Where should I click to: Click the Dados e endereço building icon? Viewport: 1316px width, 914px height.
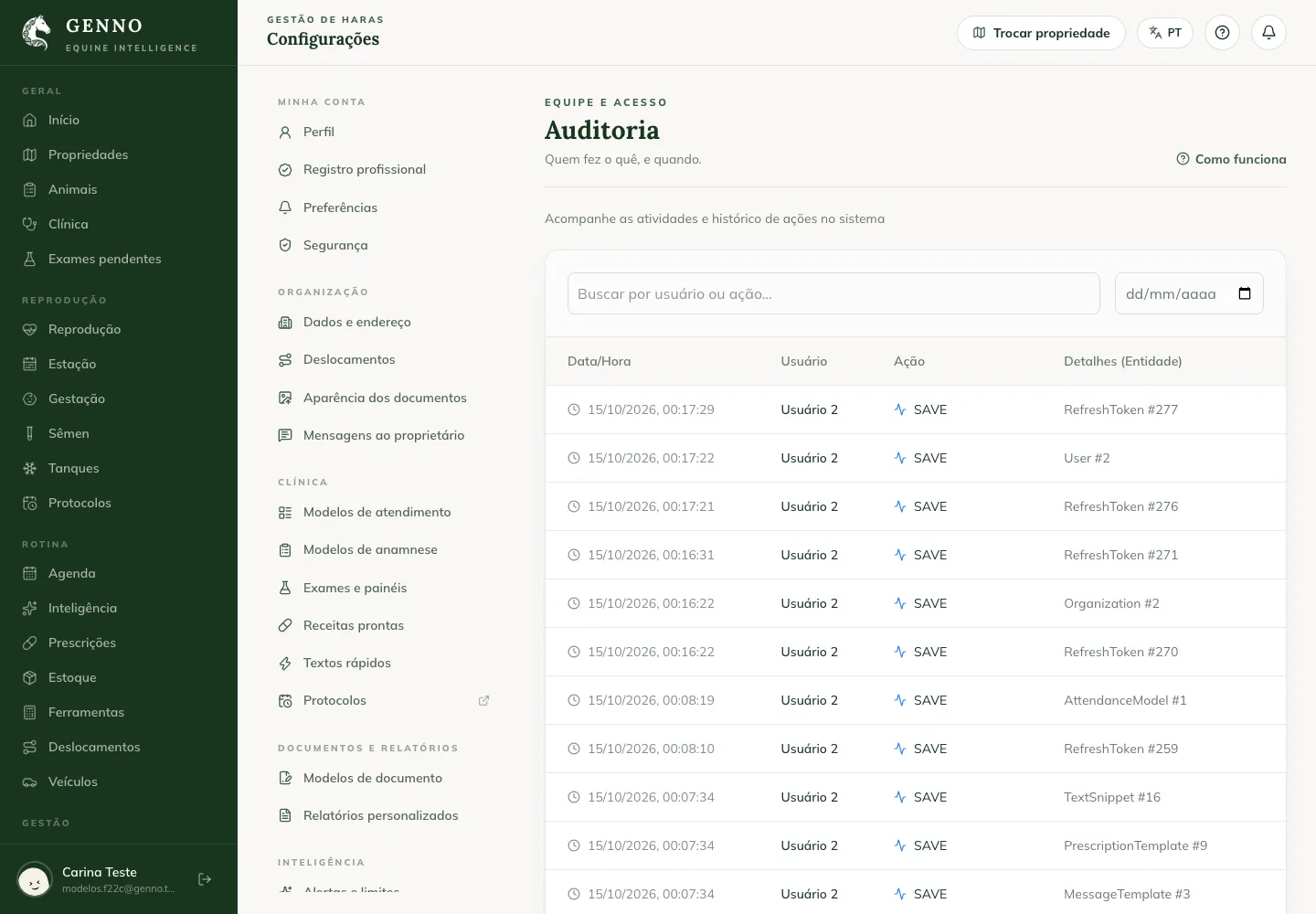285,323
